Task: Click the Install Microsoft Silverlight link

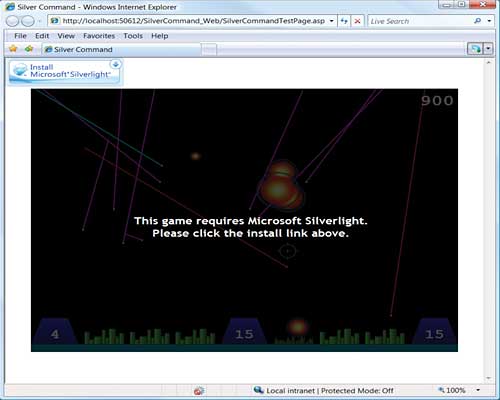Action: coord(66,71)
